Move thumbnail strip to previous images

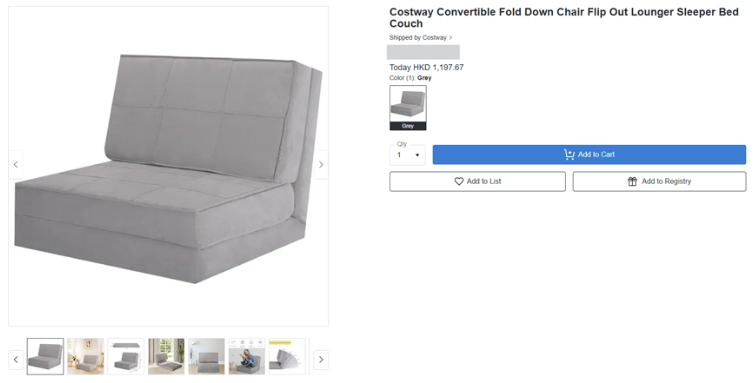(x=16, y=359)
